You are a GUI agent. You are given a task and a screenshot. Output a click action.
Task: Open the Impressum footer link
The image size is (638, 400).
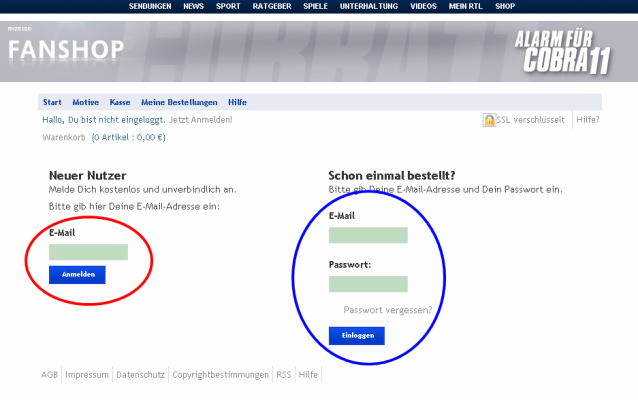87,374
